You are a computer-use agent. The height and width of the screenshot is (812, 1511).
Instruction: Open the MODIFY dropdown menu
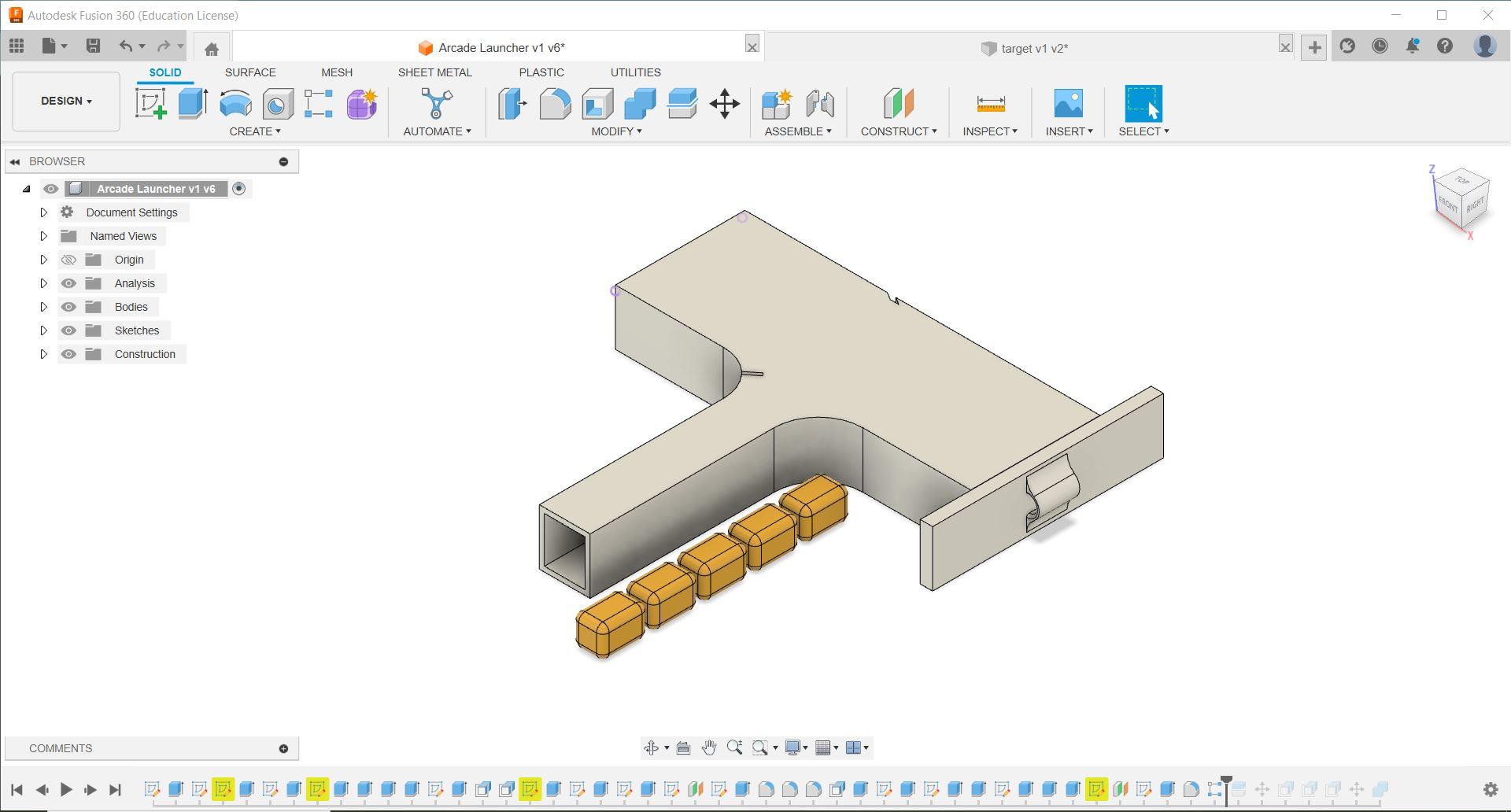[616, 131]
